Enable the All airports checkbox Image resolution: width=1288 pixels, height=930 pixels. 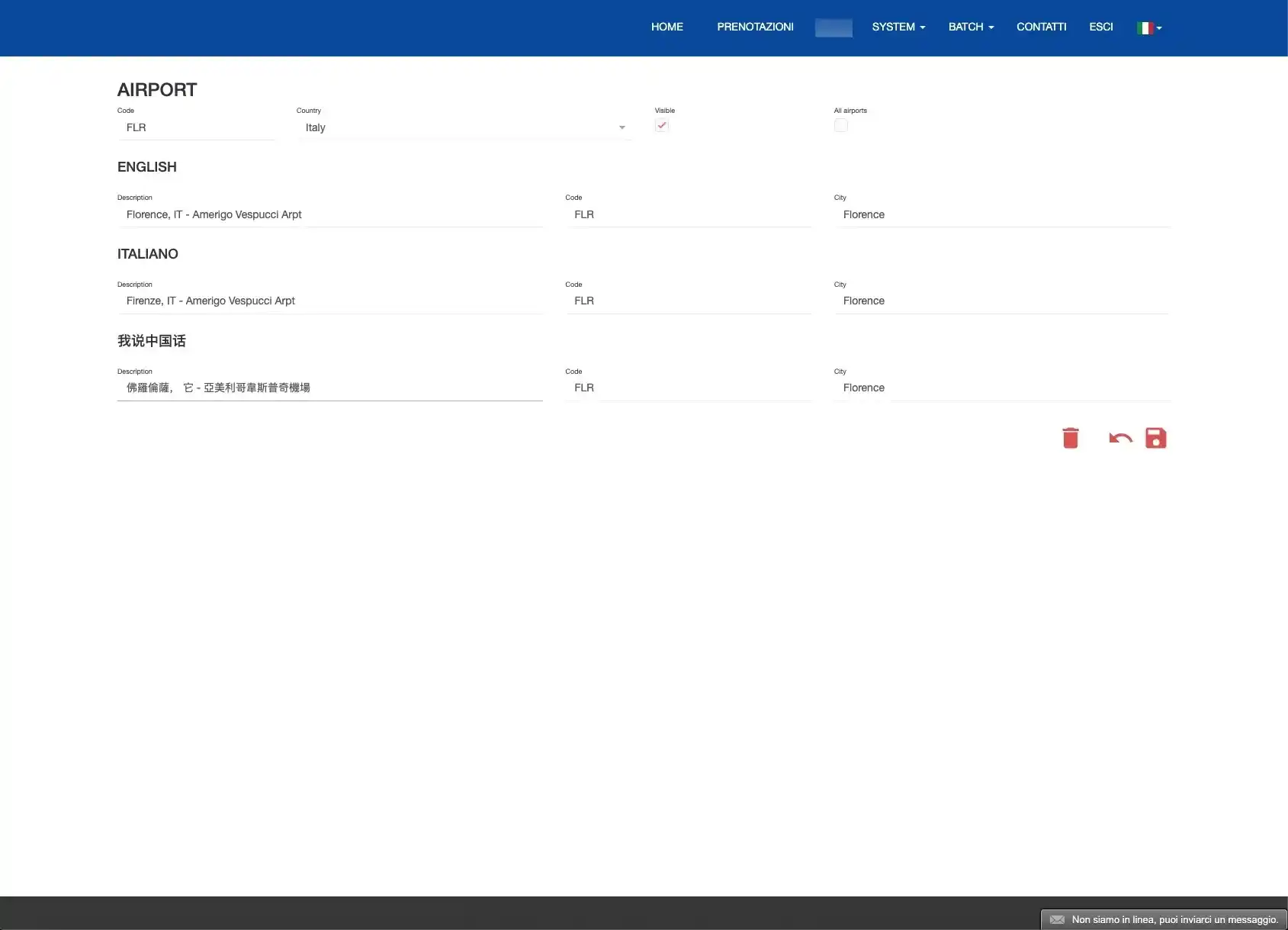pyautogui.click(x=841, y=126)
